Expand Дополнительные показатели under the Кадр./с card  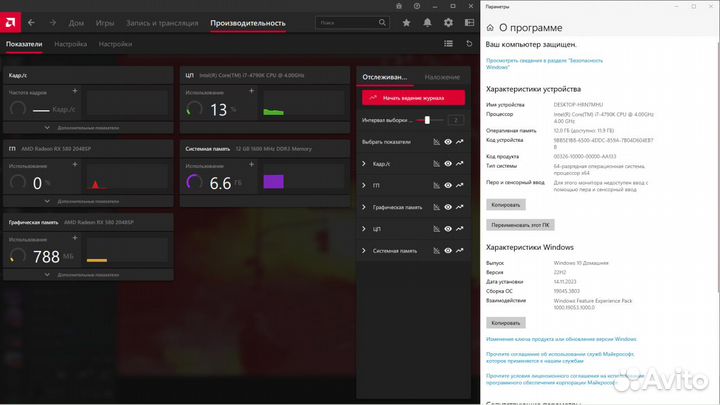tap(88, 128)
